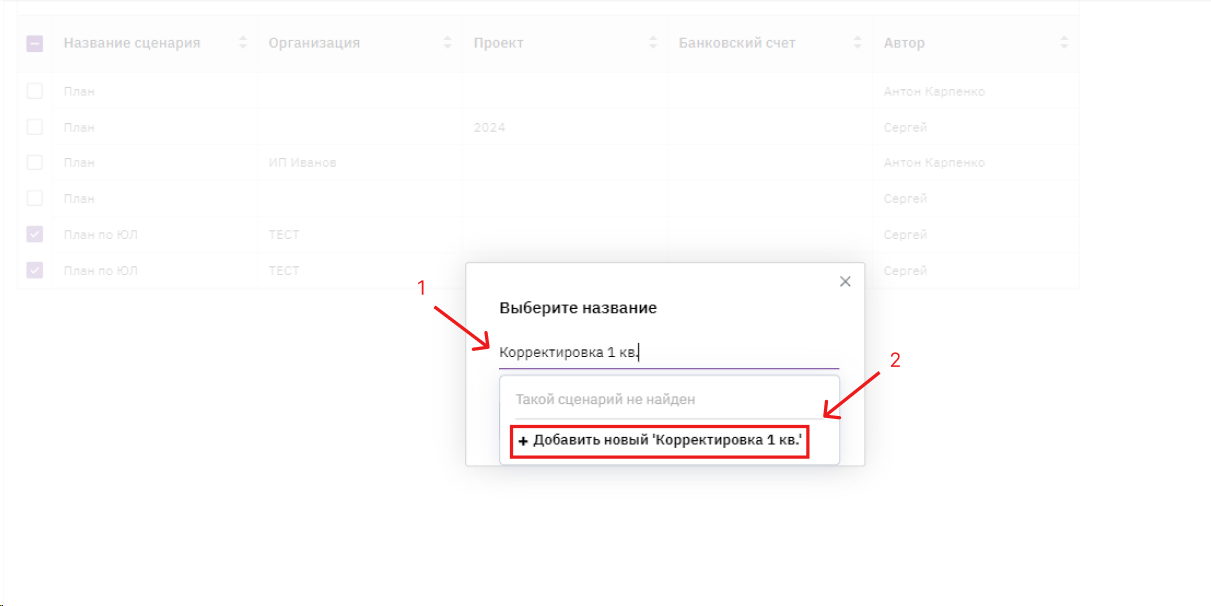
Task: Check the План row with project 2024
Action: click(x=35, y=127)
